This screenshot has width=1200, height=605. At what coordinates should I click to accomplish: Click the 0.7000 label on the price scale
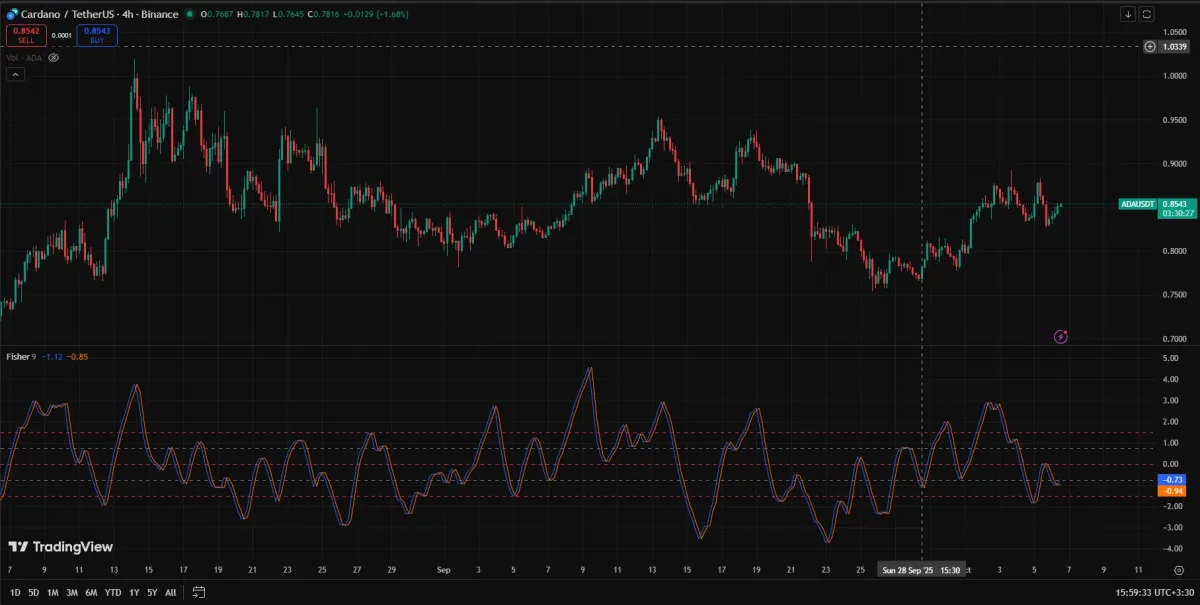coord(1175,338)
